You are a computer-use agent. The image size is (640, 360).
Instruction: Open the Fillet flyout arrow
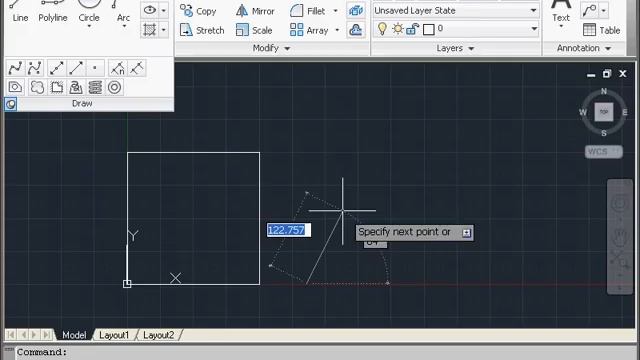tap(336, 11)
